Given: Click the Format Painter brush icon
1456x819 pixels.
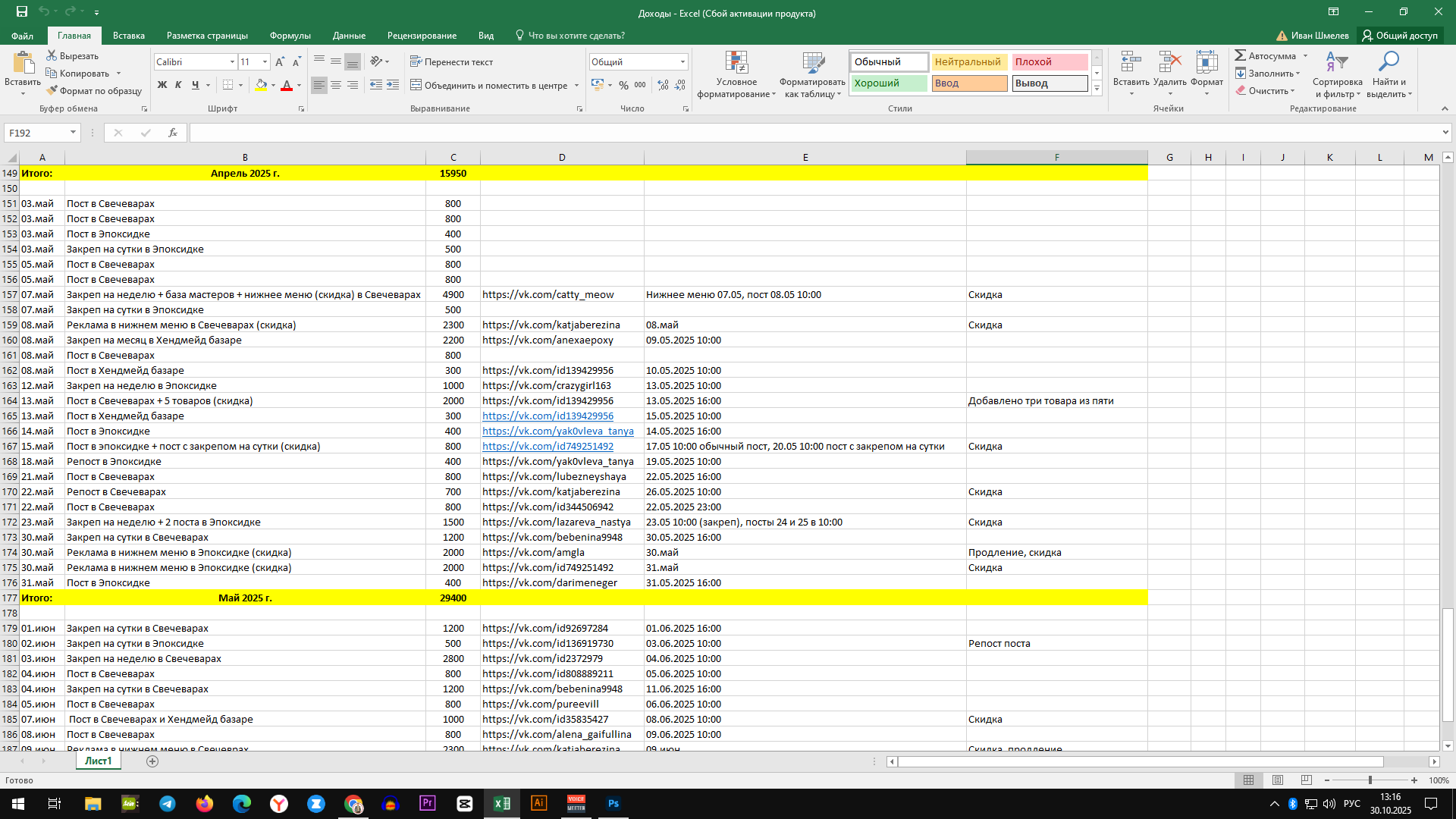Looking at the screenshot, I should pyautogui.click(x=52, y=91).
